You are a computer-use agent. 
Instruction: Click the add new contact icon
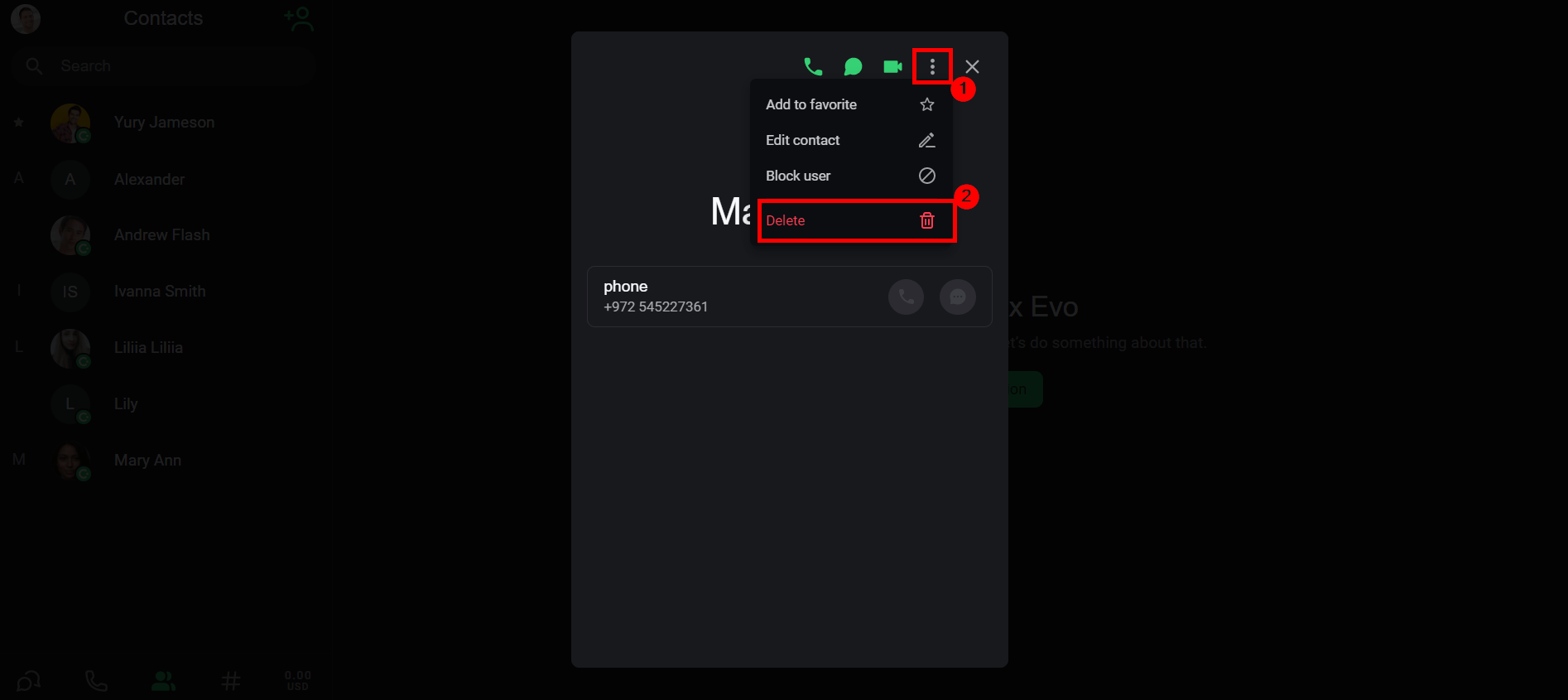point(298,18)
